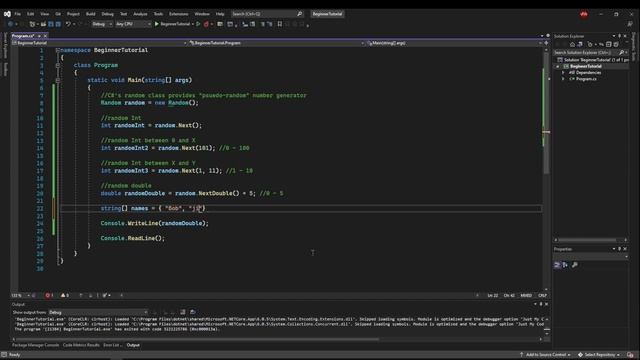Click the red error count indicator
Image resolution: width=640 pixels, height=360 pixels.
(x=49, y=295)
